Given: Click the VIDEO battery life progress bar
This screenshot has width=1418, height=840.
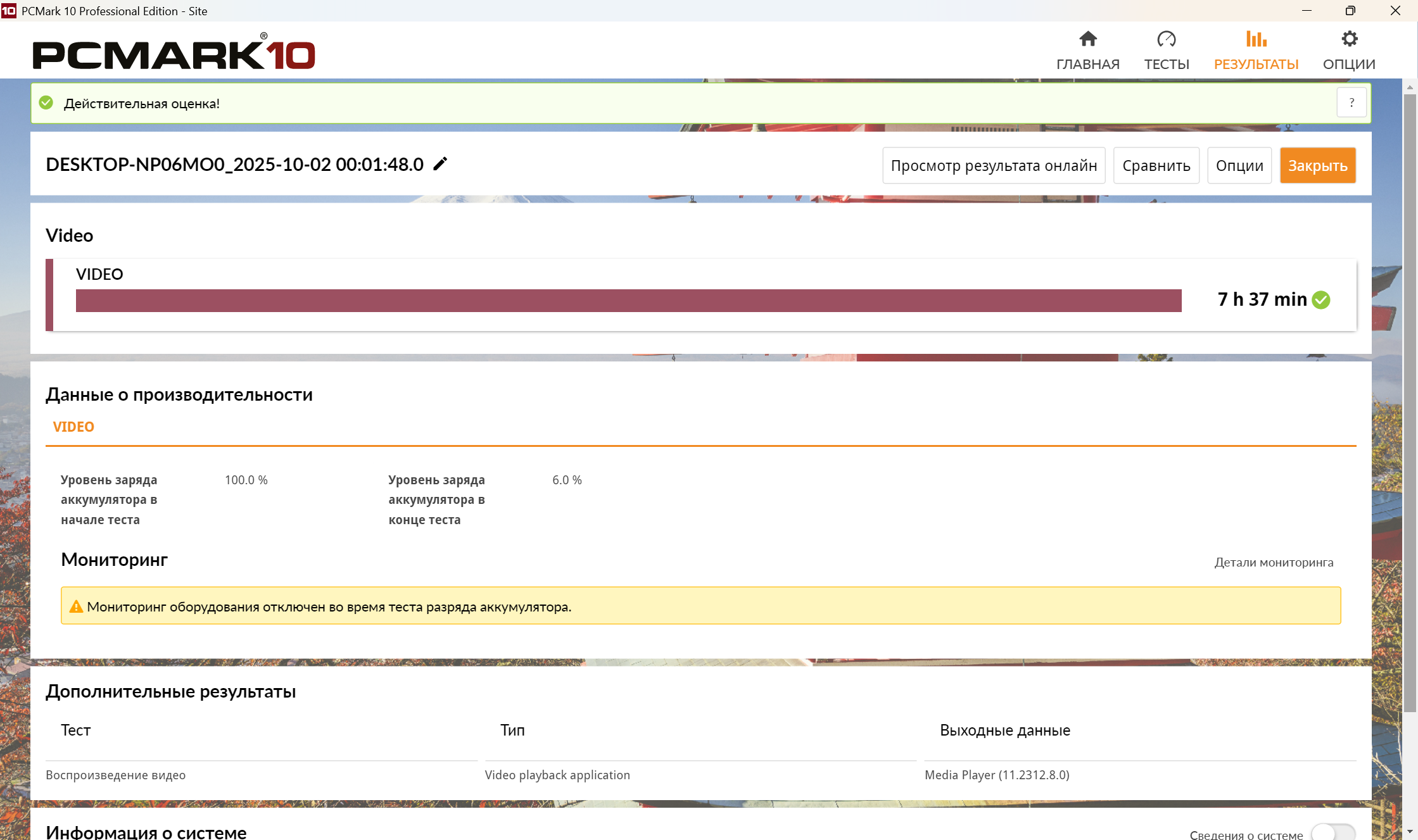Looking at the screenshot, I should pyautogui.click(x=628, y=301).
